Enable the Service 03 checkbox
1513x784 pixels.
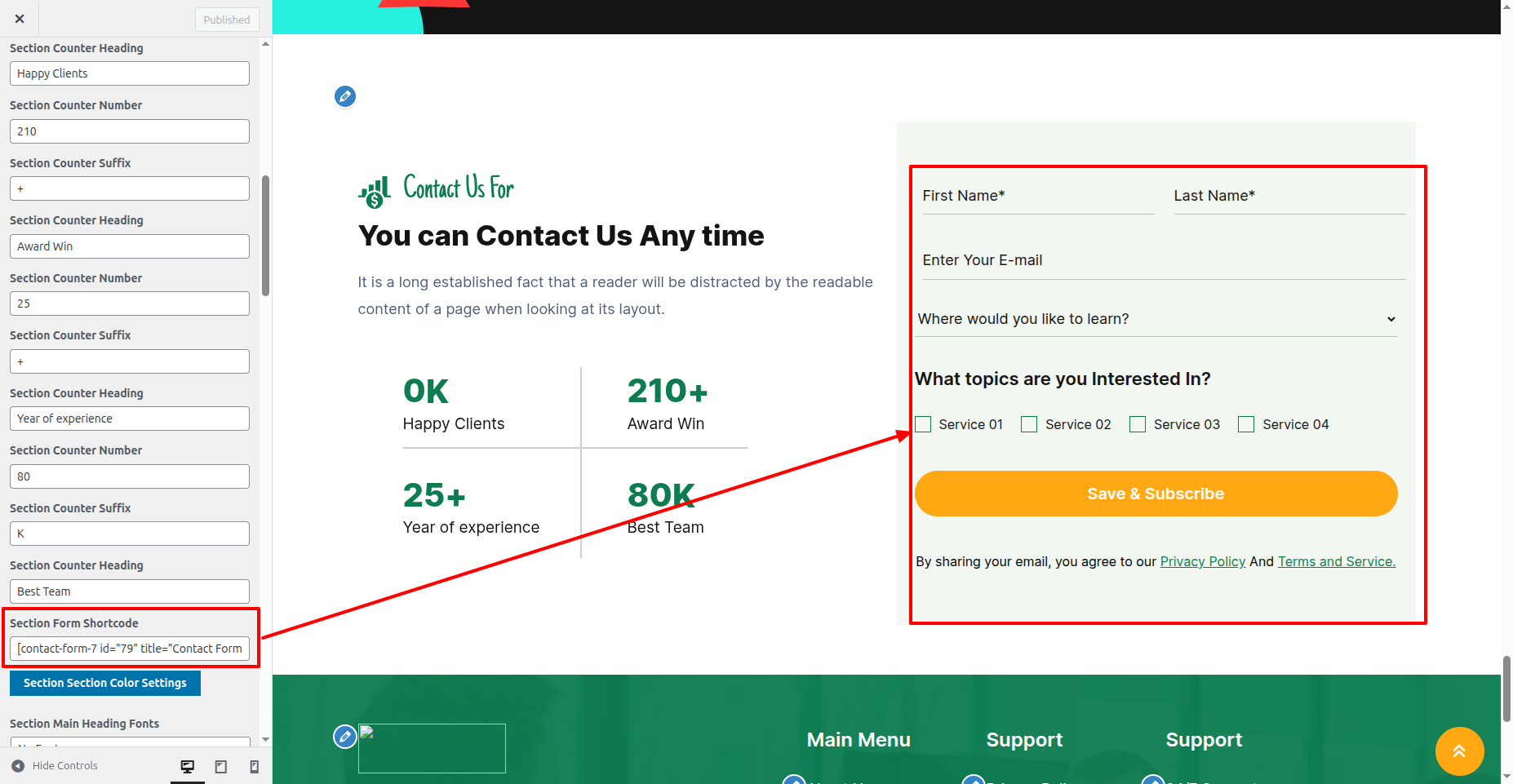pos(1138,424)
